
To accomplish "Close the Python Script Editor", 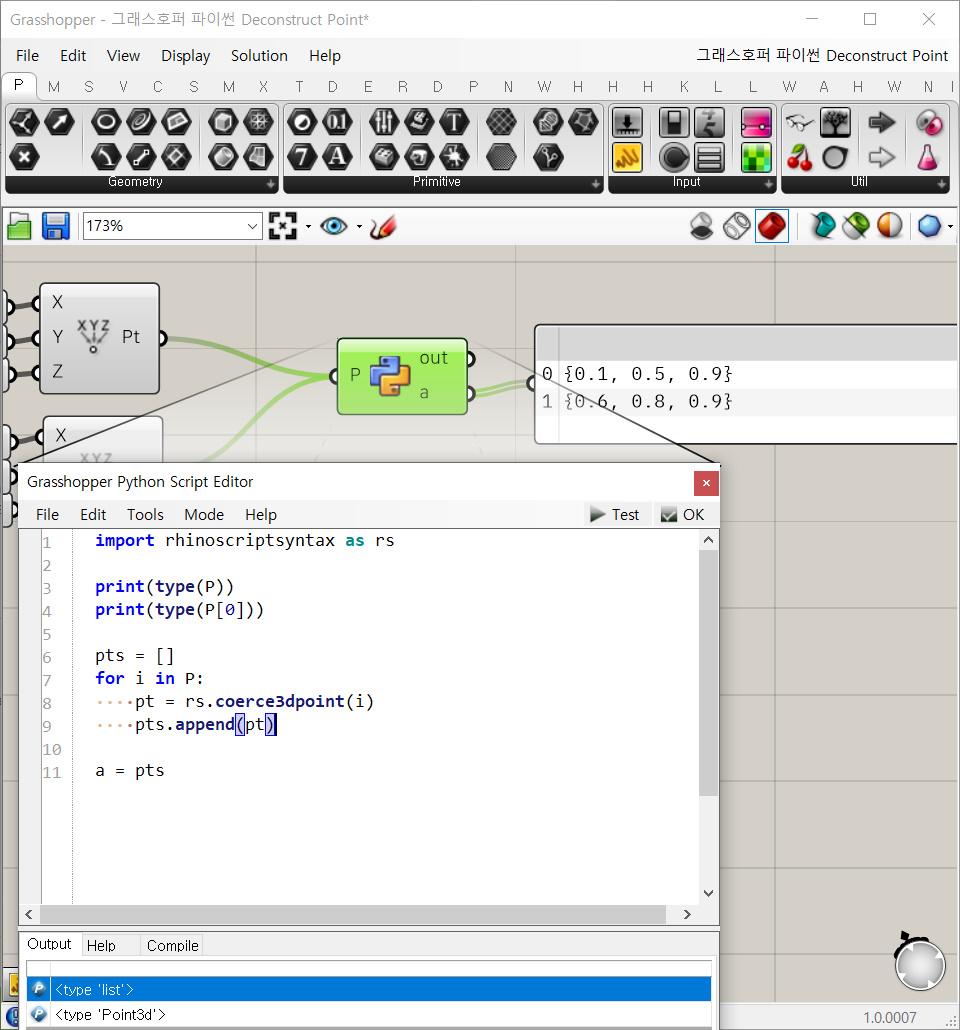I will pos(706,483).
